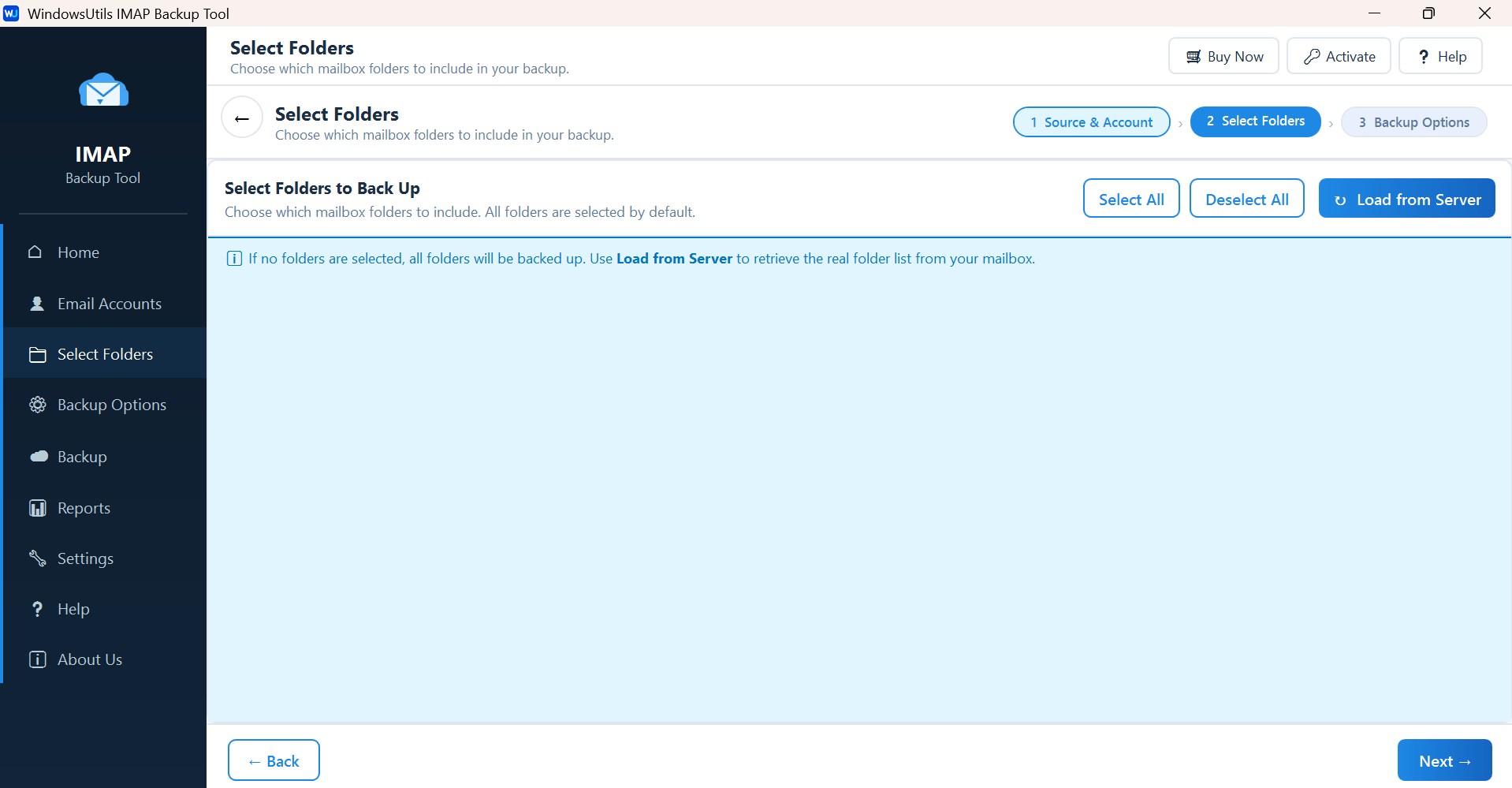The height and width of the screenshot is (788, 1512).
Task: Click the IMAP mail envelope logo
Action: coord(103,90)
